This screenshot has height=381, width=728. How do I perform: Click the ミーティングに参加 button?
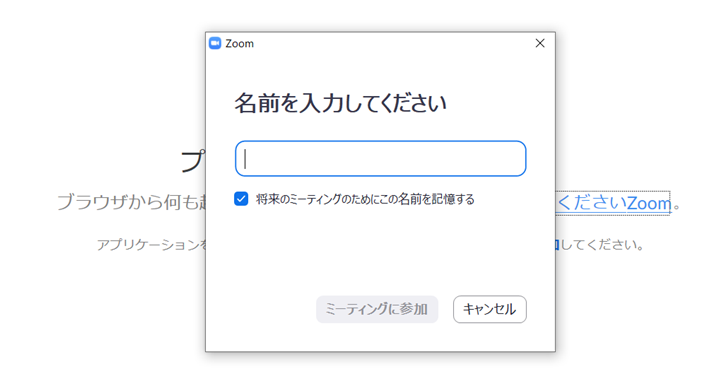(x=377, y=309)
